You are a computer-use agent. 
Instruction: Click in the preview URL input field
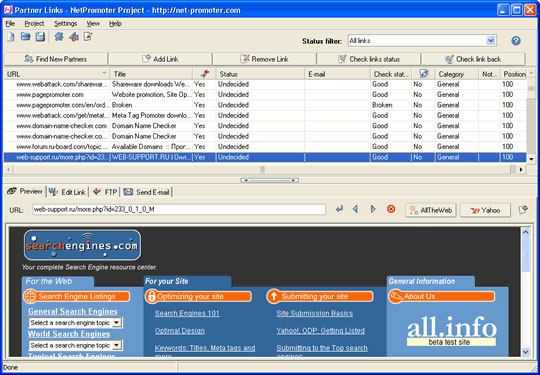tap(179, 209)
